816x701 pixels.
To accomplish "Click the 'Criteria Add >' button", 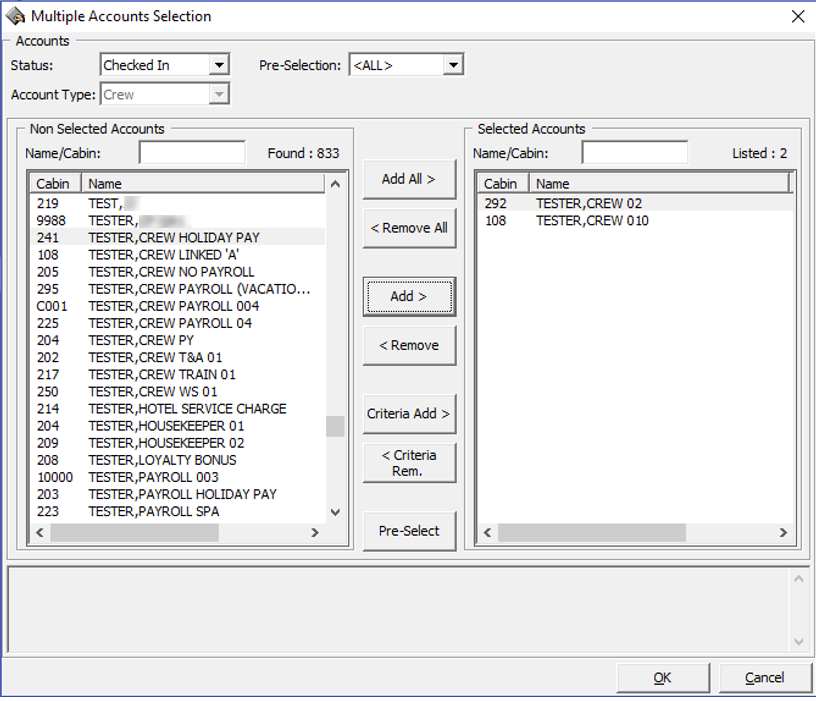I will pos(409,413).
